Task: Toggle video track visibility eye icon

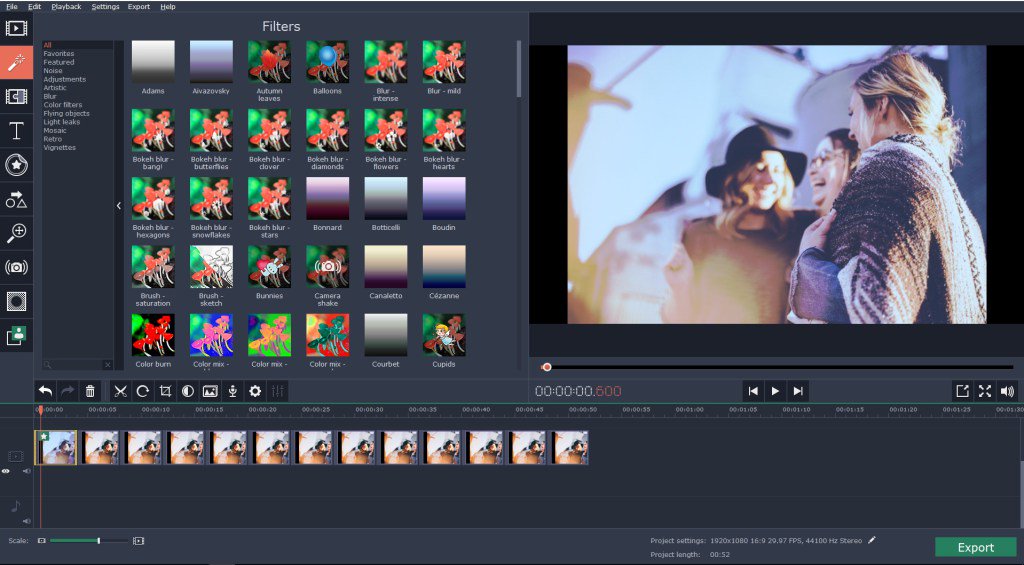Action: point(6,470)
